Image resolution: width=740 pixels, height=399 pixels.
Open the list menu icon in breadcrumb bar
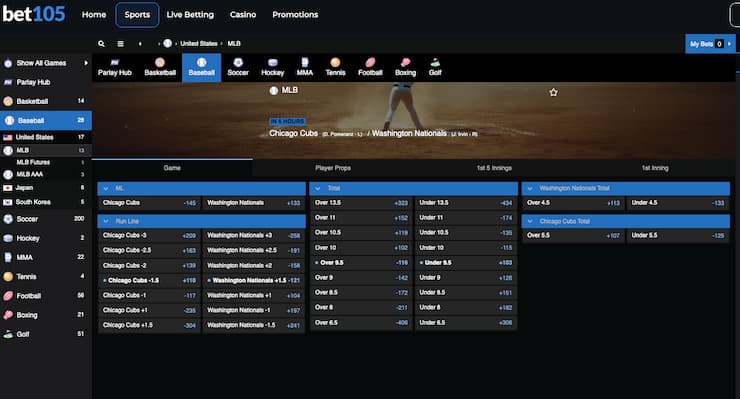point(120,43)
